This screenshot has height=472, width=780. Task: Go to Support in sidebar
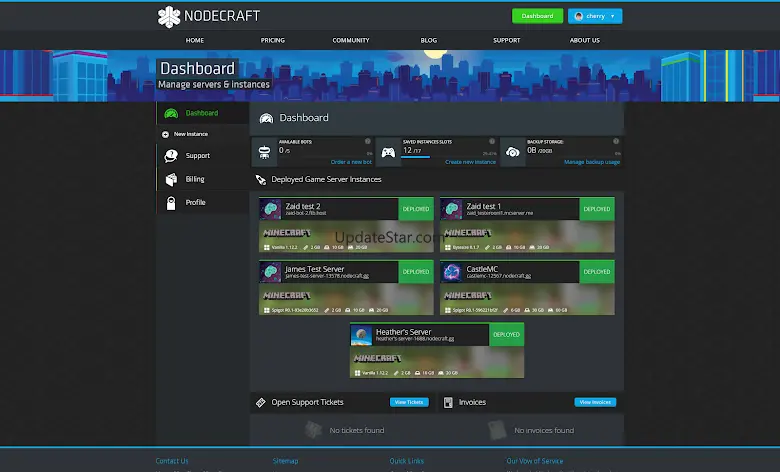coord(197,156)
